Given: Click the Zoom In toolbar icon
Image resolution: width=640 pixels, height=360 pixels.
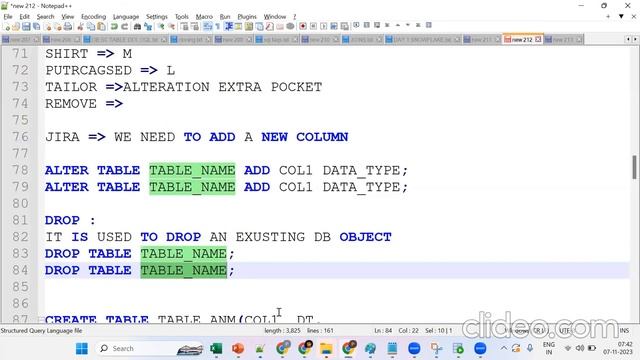Looking at the screenshot, I should (x=161, y=27).
